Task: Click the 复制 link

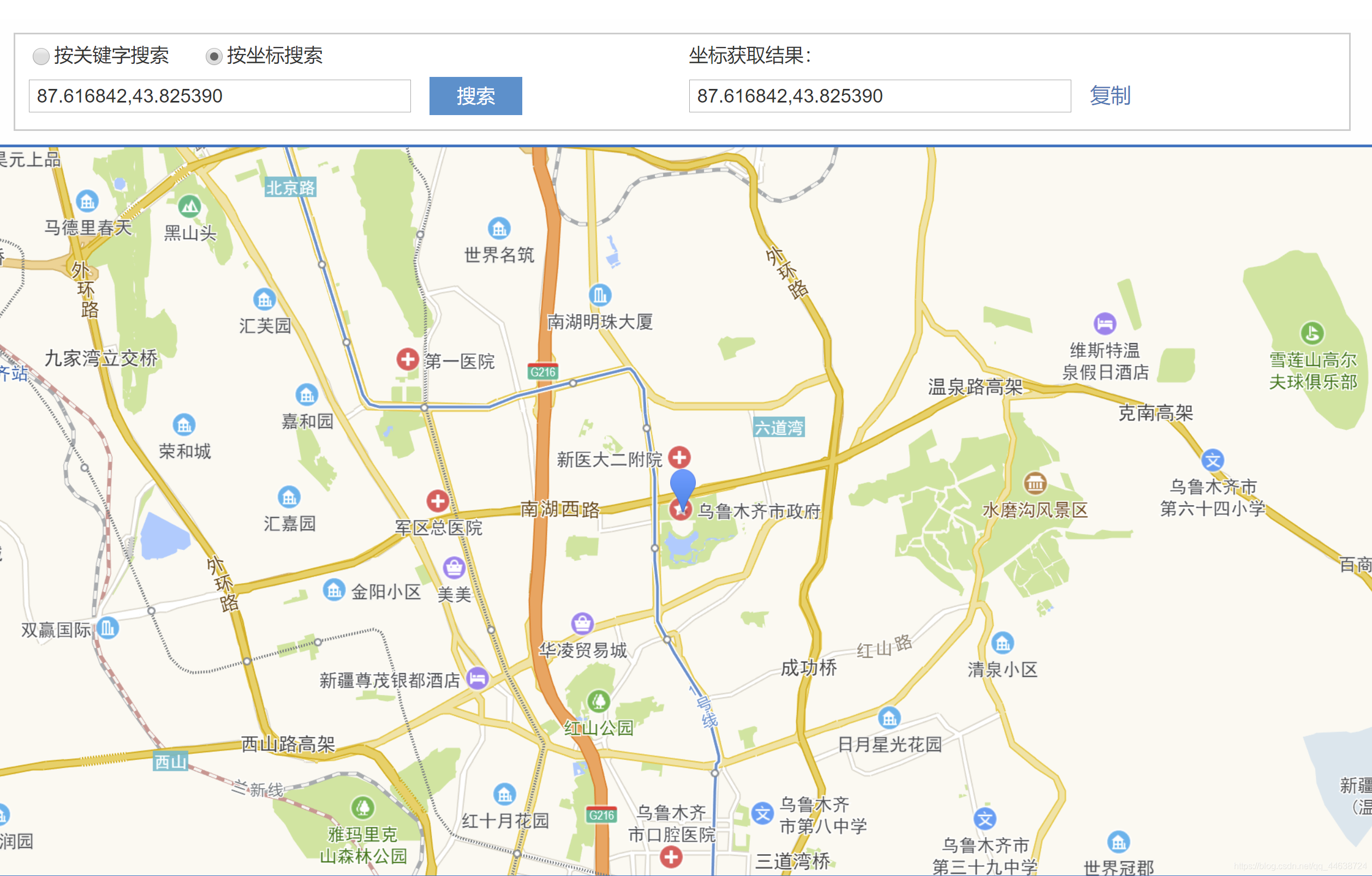Action: click(1109, 95)
